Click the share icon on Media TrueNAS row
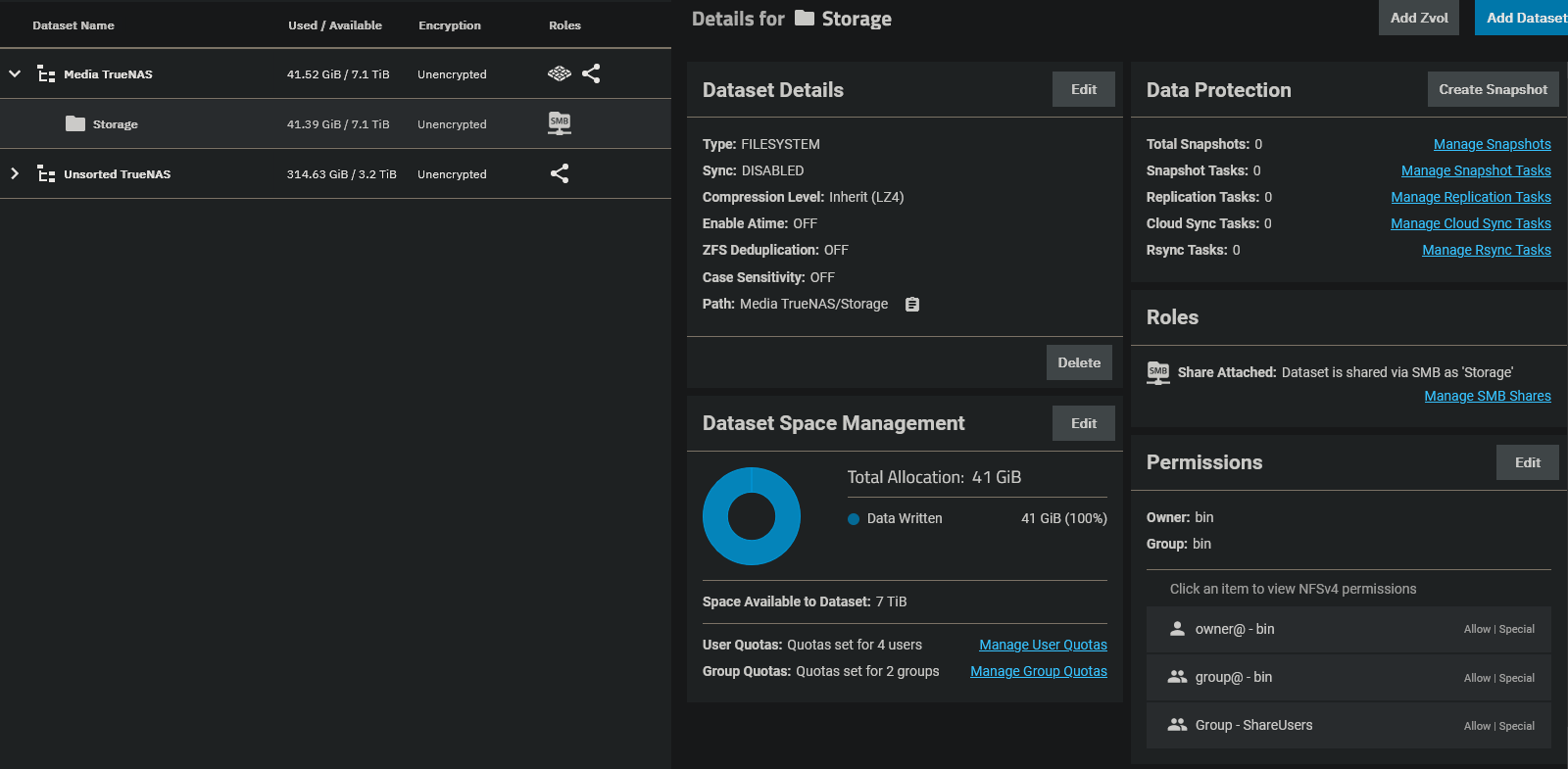This screenshot has height=769, width=1568. 591,73
